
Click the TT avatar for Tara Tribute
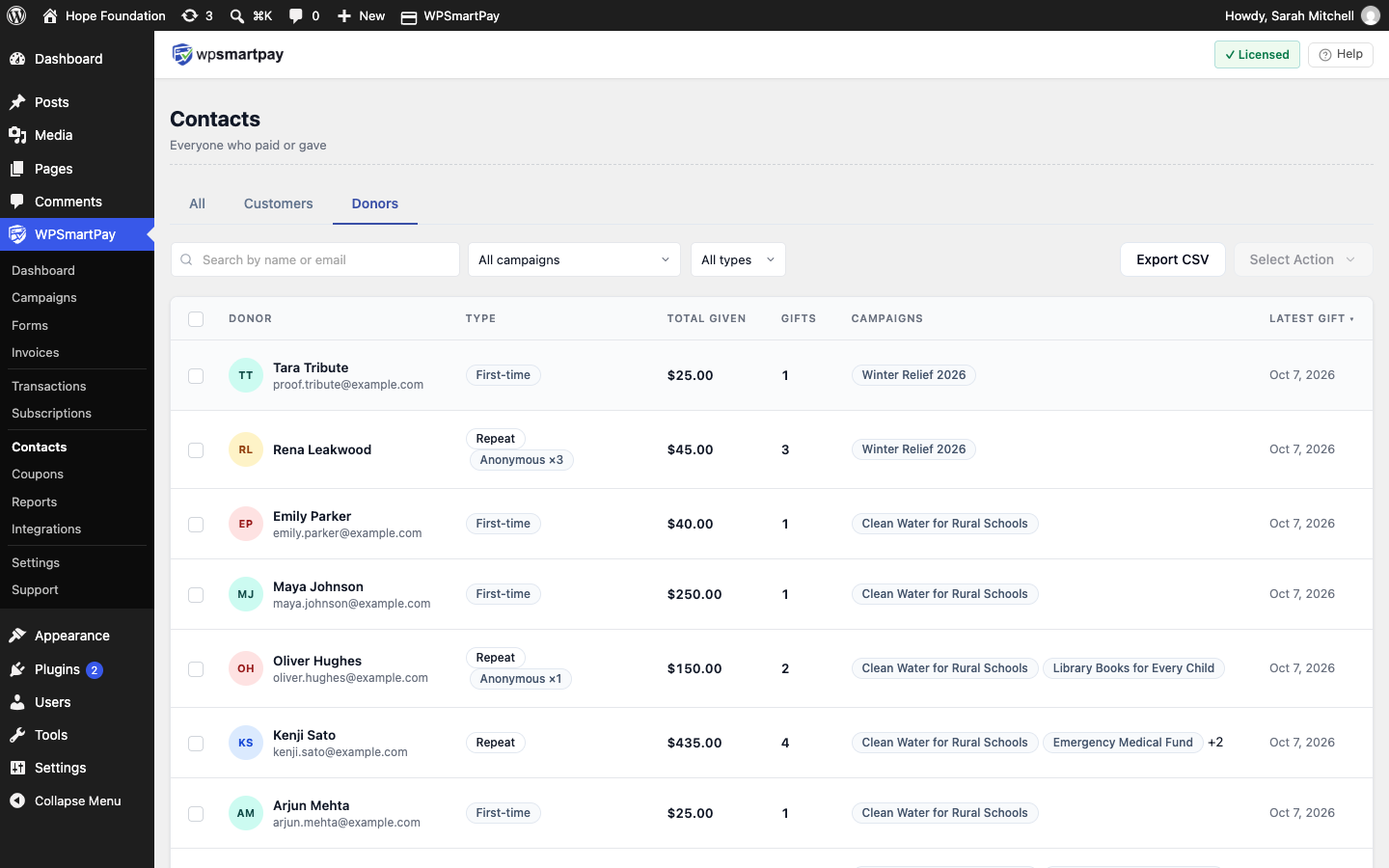246,375
